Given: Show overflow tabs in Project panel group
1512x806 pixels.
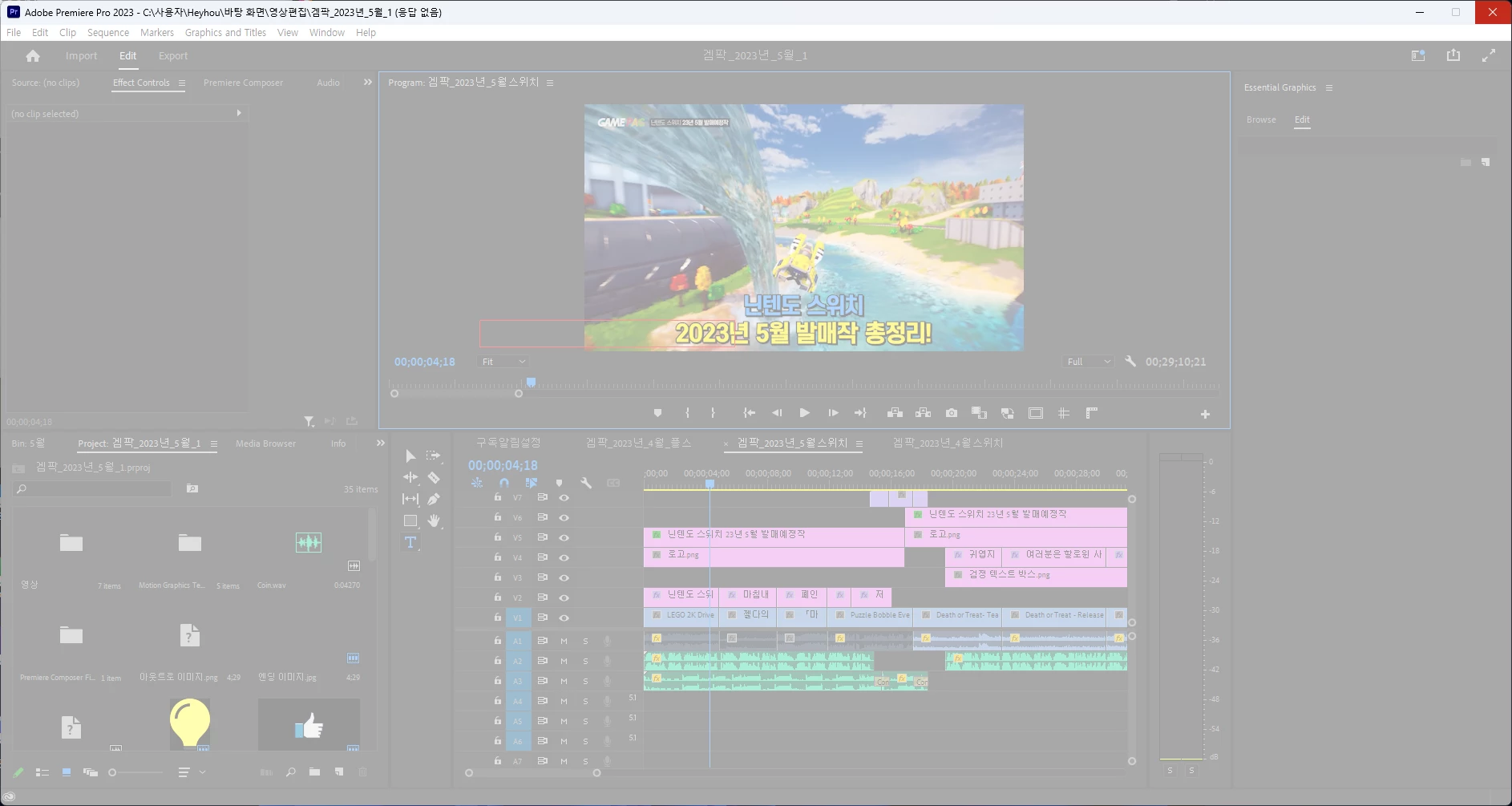Looking at the screenshot, I should pos(381,443).
